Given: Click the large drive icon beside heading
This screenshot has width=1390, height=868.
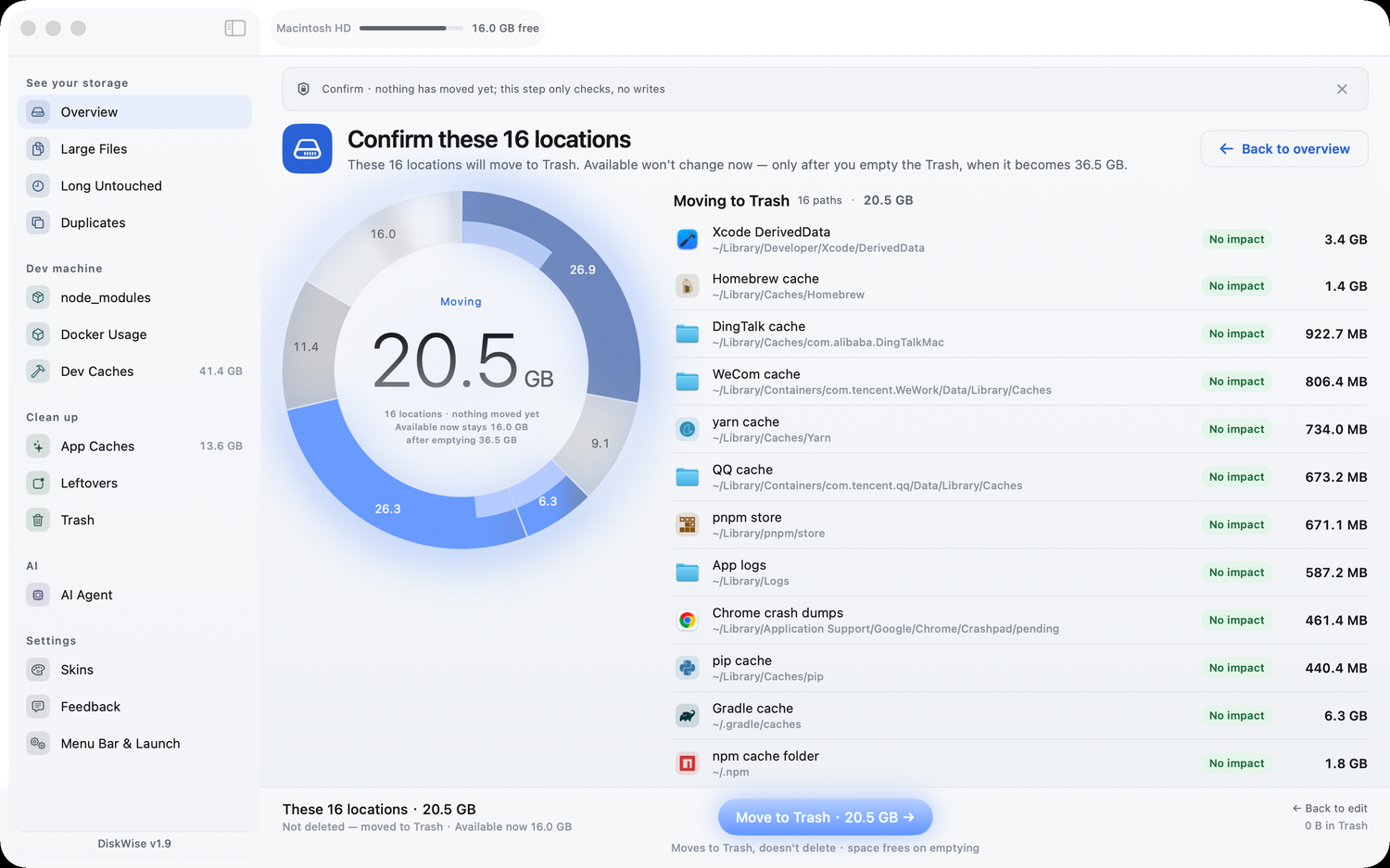Looking at the screenshot, I should 308,149.
